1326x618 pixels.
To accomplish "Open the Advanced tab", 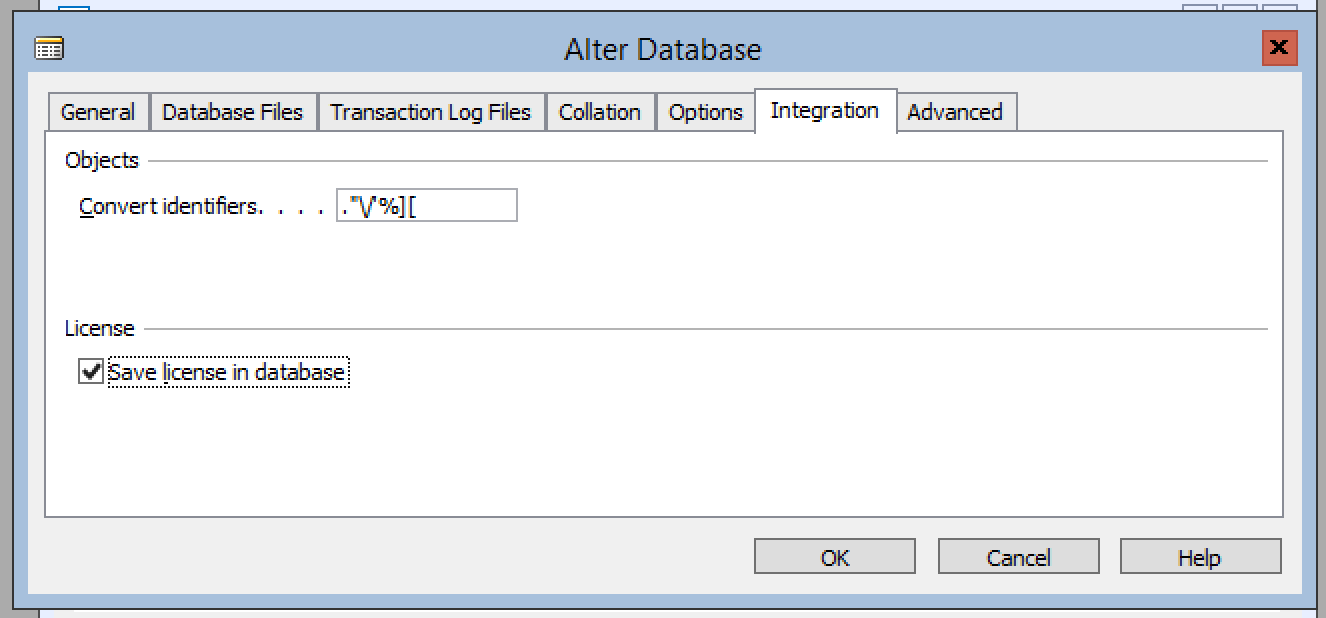I will point(955,112).
